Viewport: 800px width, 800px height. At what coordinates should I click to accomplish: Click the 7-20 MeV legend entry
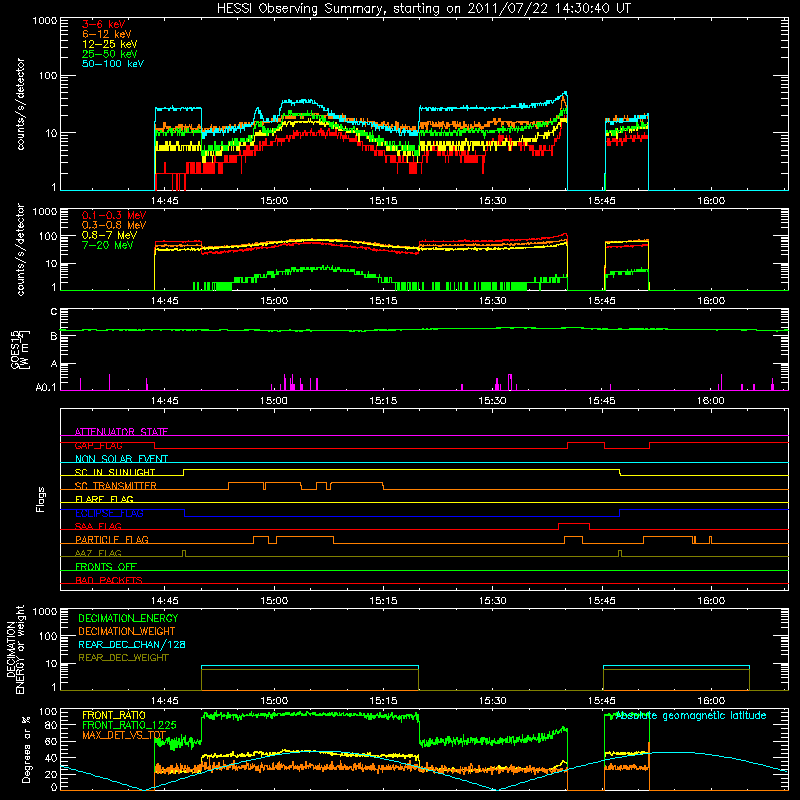(x=108, y=245)
